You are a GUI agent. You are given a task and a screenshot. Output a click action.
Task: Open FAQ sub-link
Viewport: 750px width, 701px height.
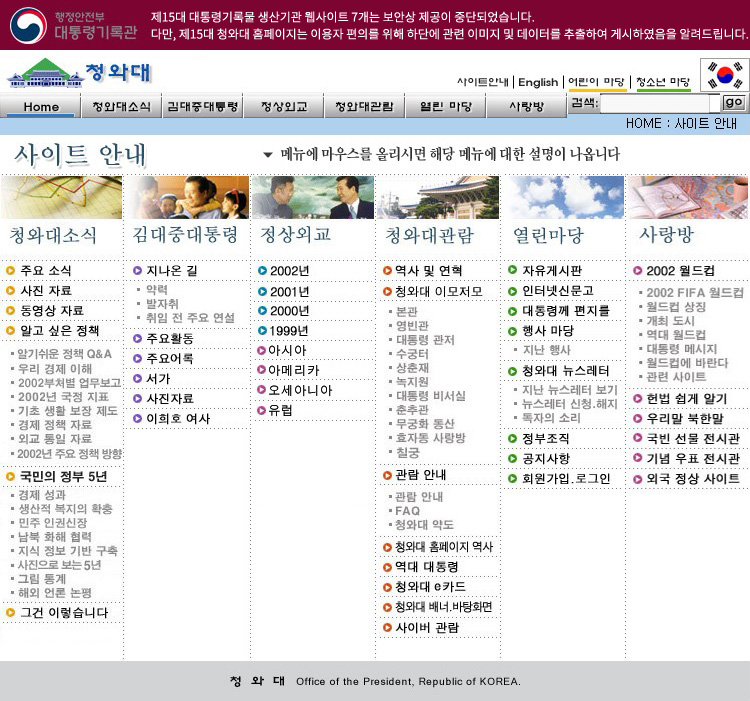coord(407,511)
